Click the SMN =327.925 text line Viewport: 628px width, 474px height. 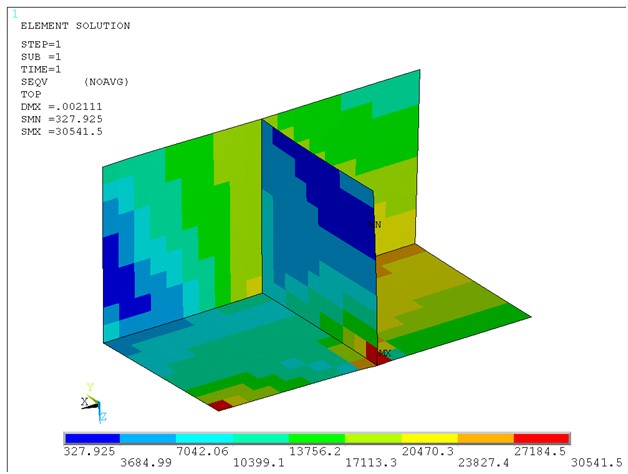[64, 119]
